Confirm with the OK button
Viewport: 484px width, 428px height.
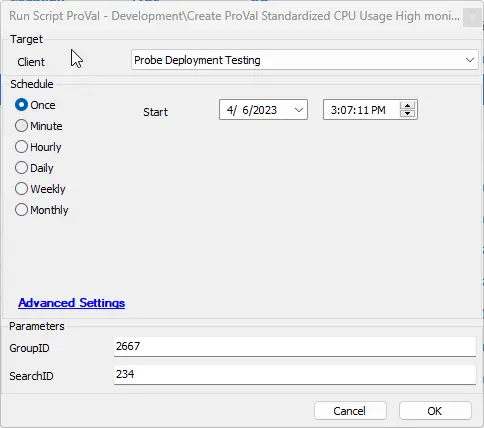(435, 411)
